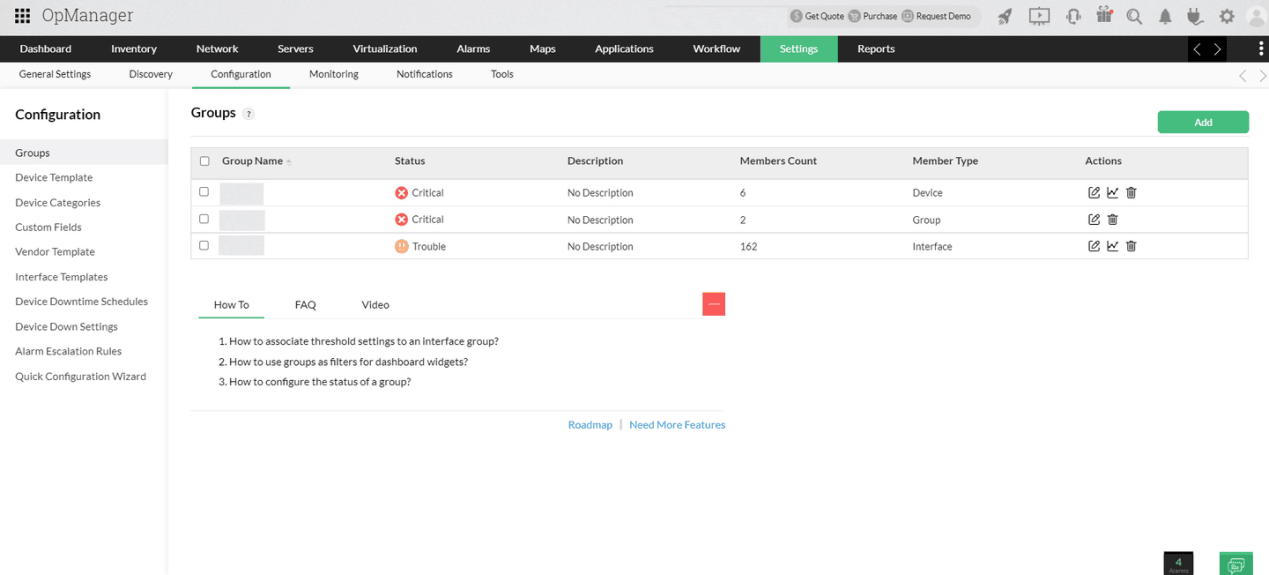Viewport: 1269px width, 575px height.
Task: Edit the Device member type group
Action: [x=1093, y=193]
